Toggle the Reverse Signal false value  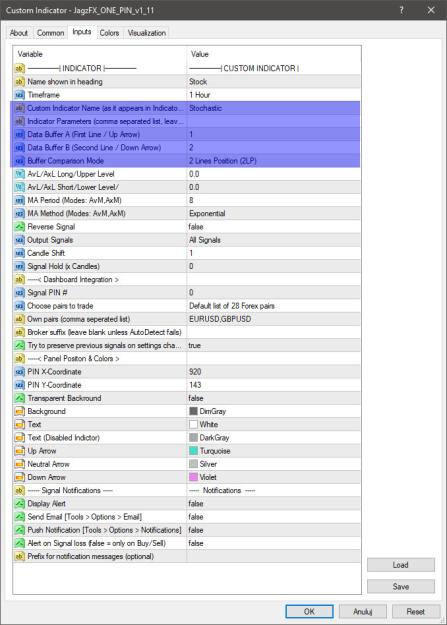[274, 227]
